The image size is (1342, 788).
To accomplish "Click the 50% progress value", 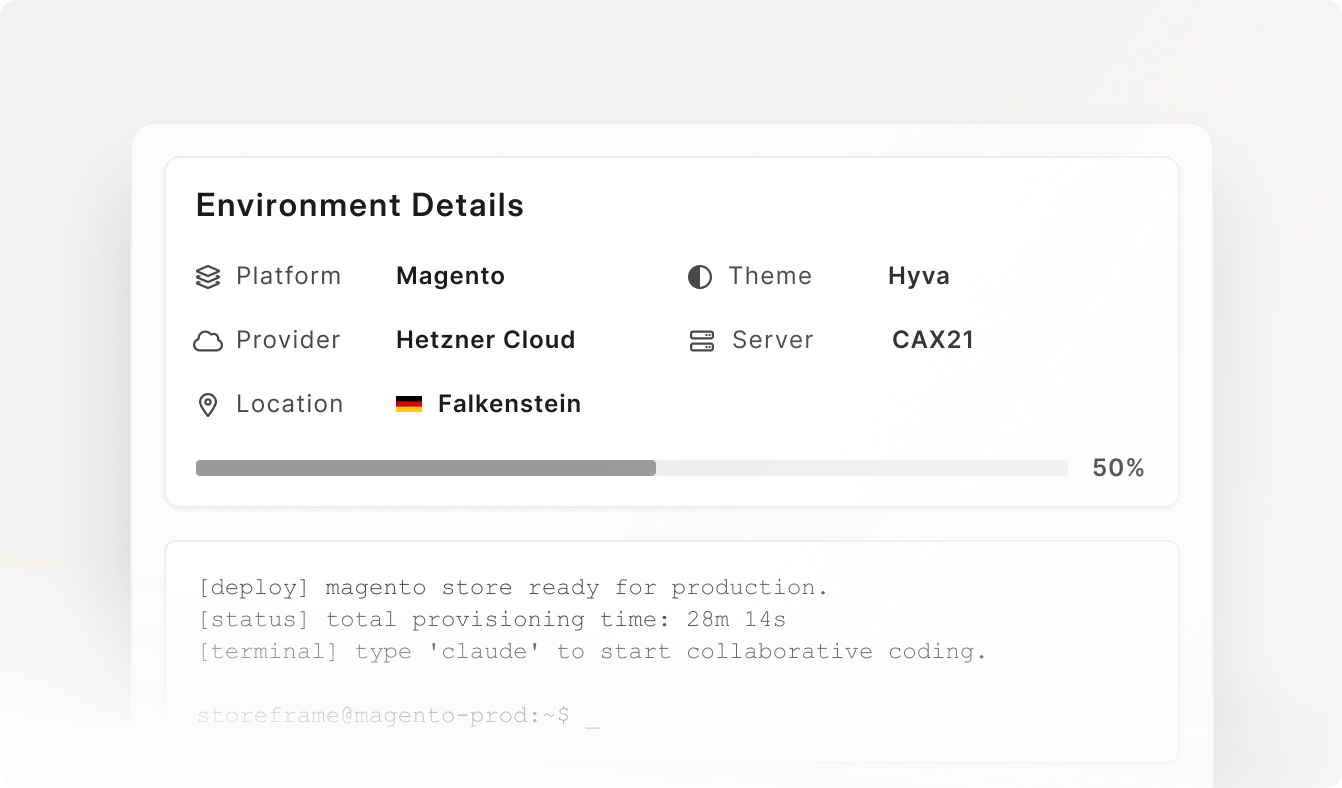I will click(1118, 468).
